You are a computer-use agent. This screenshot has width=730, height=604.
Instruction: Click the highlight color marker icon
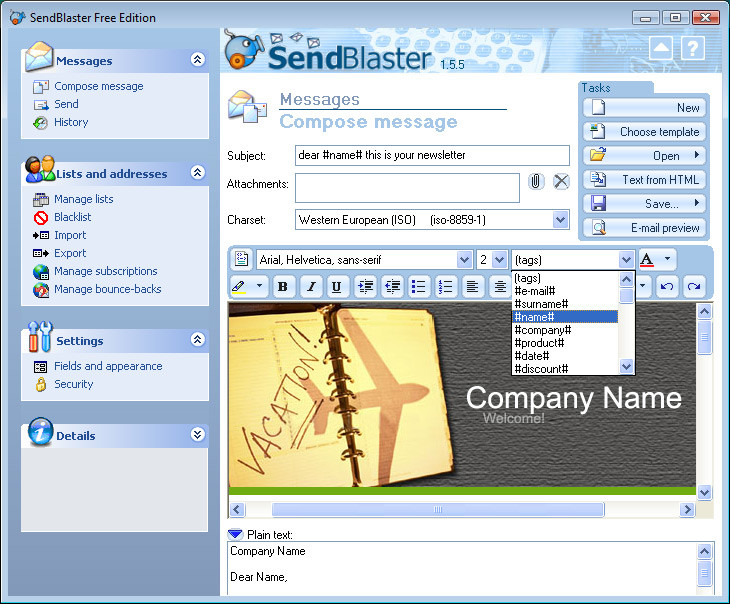[239, 286]
